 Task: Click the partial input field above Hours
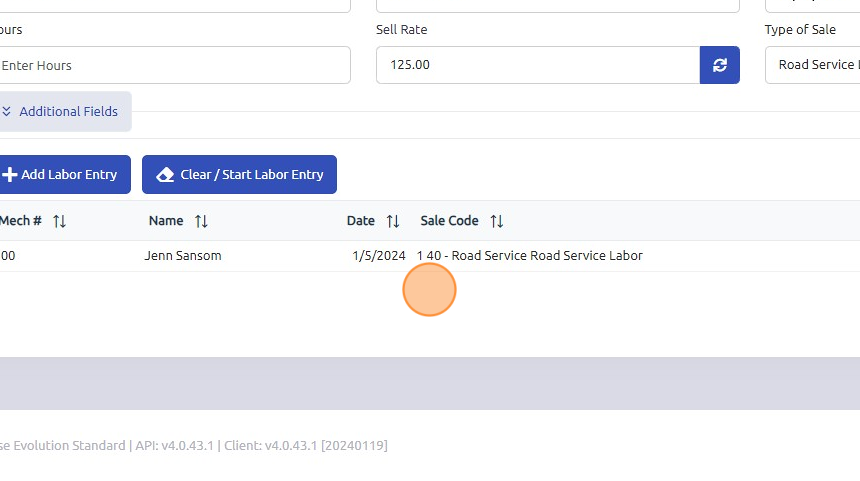pos(173,5)
